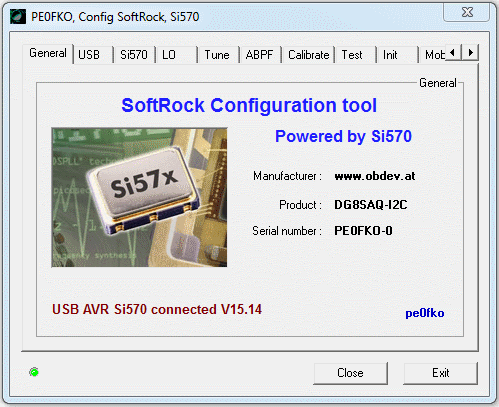Click the green connection status LED
Image resolution: width=499 pixels, height=407 pixels.
pyautogui.click(x=34, y=372)
